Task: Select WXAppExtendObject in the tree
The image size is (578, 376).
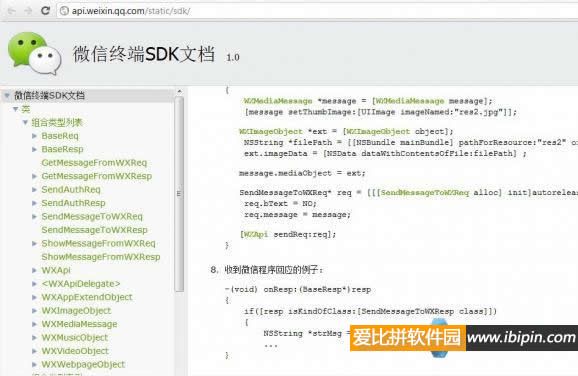Action: point(87,297)
